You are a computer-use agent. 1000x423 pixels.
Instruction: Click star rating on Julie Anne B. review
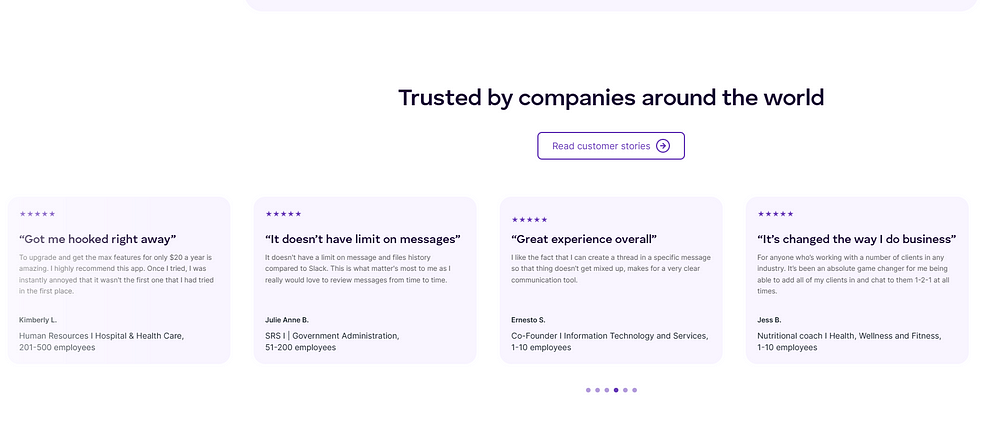pyautogui.click(x=283, y=214)
